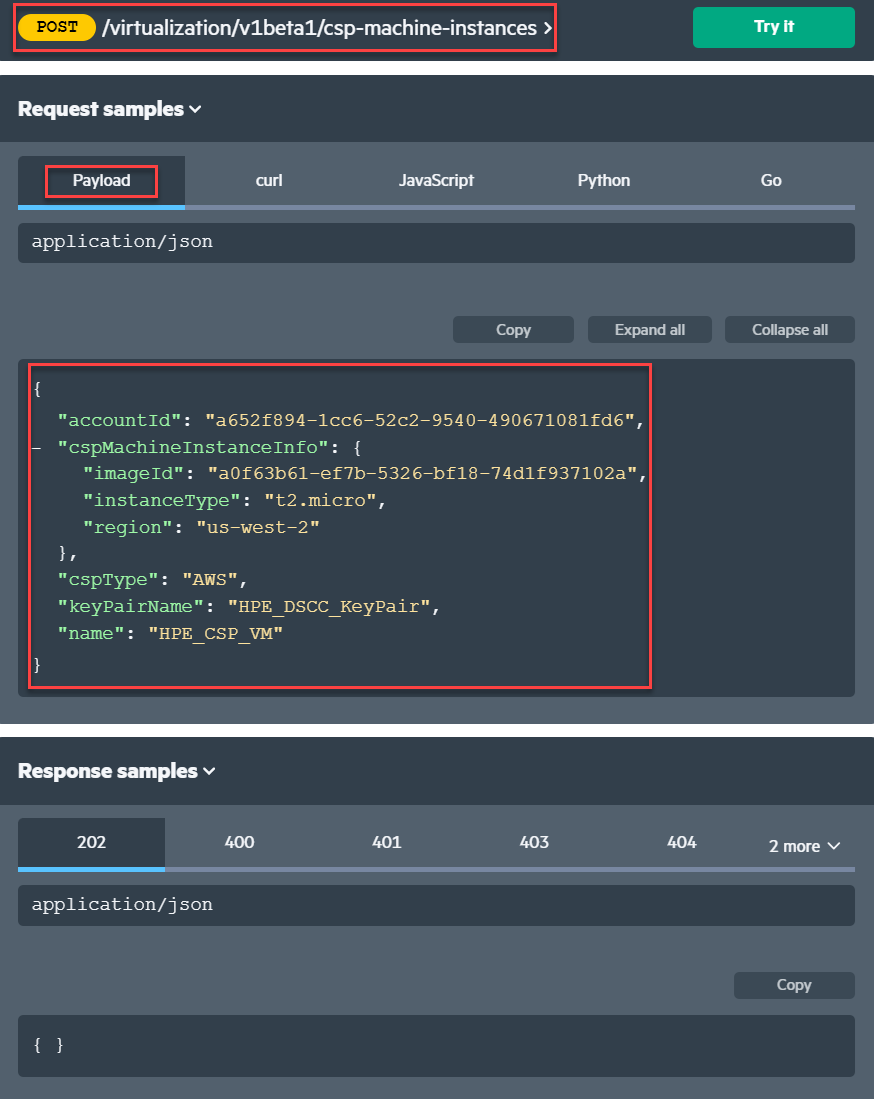Click the imageId value string
Image resolution: width=874 pixels, height=1099 pixels.
point(422,474)
